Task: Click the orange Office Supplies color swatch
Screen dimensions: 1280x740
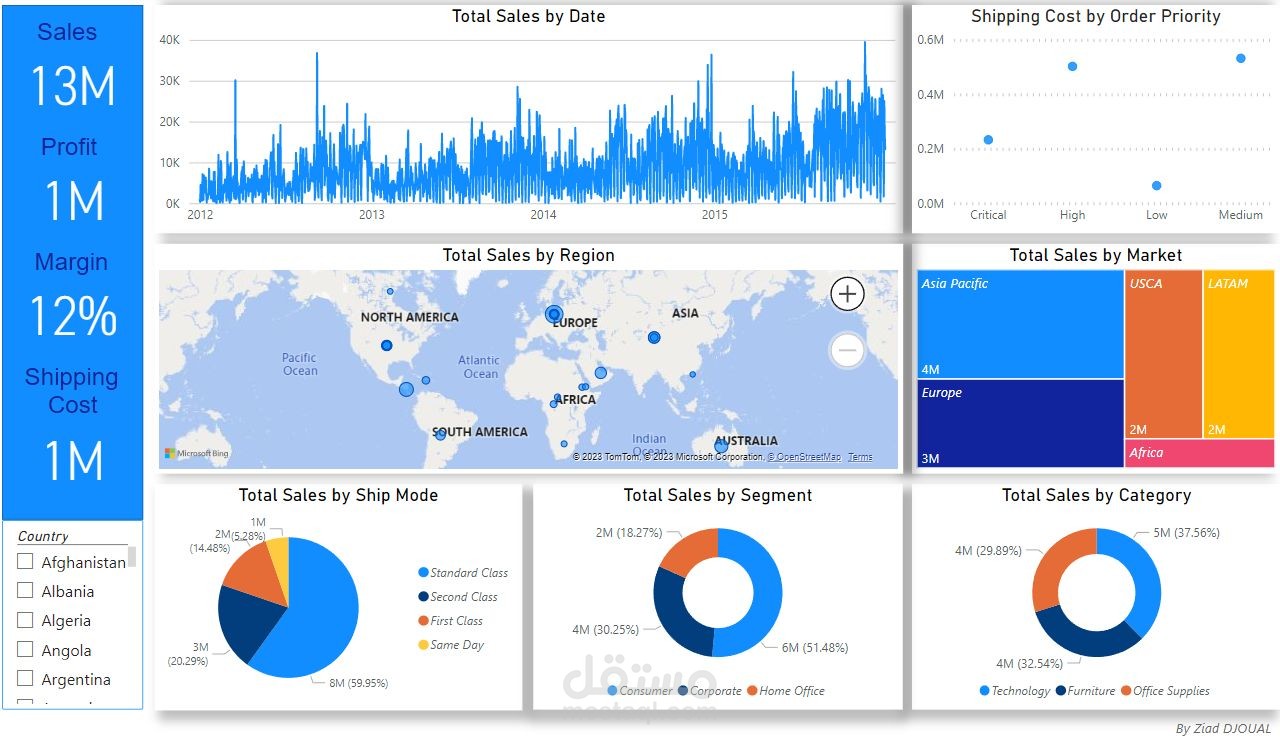Action: (x=1129, y=690)
